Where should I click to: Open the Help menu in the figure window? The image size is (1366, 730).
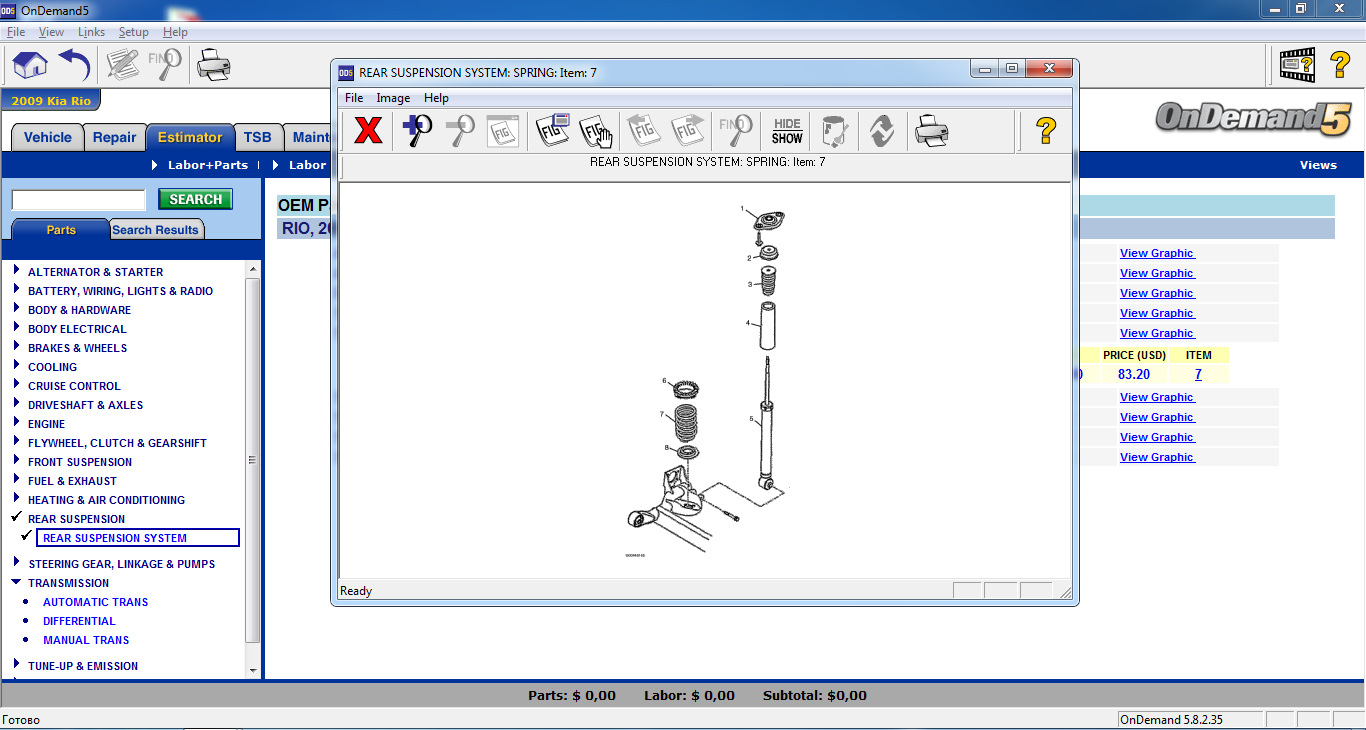[x=436, y=98]
